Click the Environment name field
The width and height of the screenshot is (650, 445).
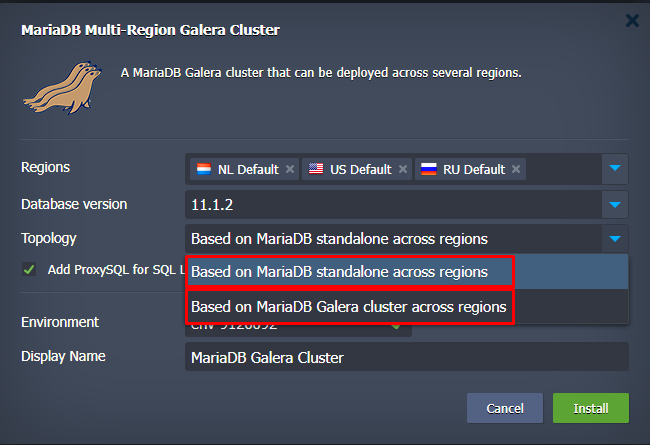click(x=290, y=324)
